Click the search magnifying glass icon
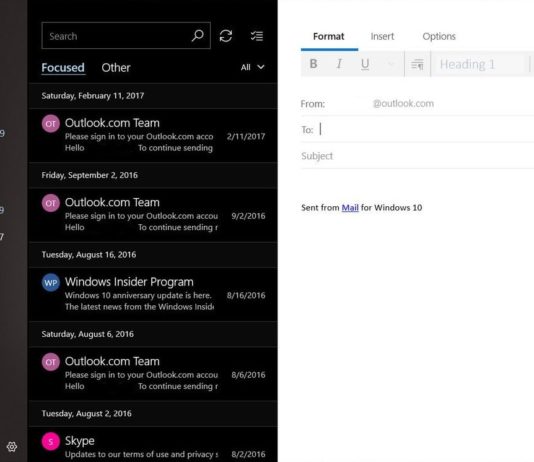 click(x=198, y=35)
